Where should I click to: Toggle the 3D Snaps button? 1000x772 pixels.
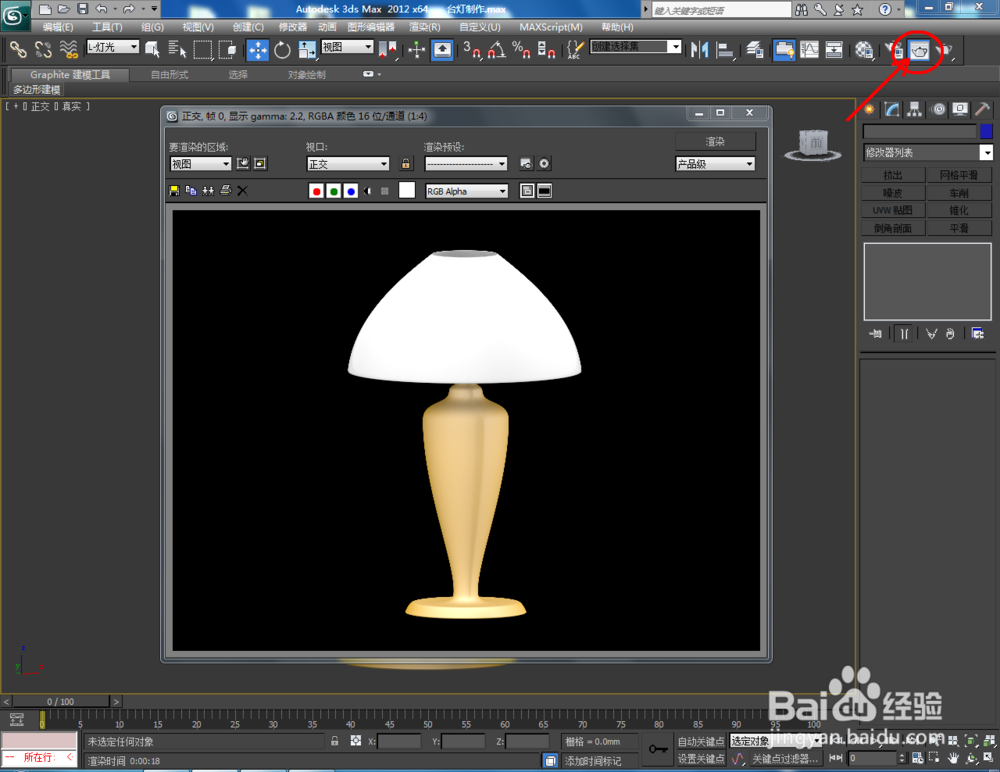point(472,49)
